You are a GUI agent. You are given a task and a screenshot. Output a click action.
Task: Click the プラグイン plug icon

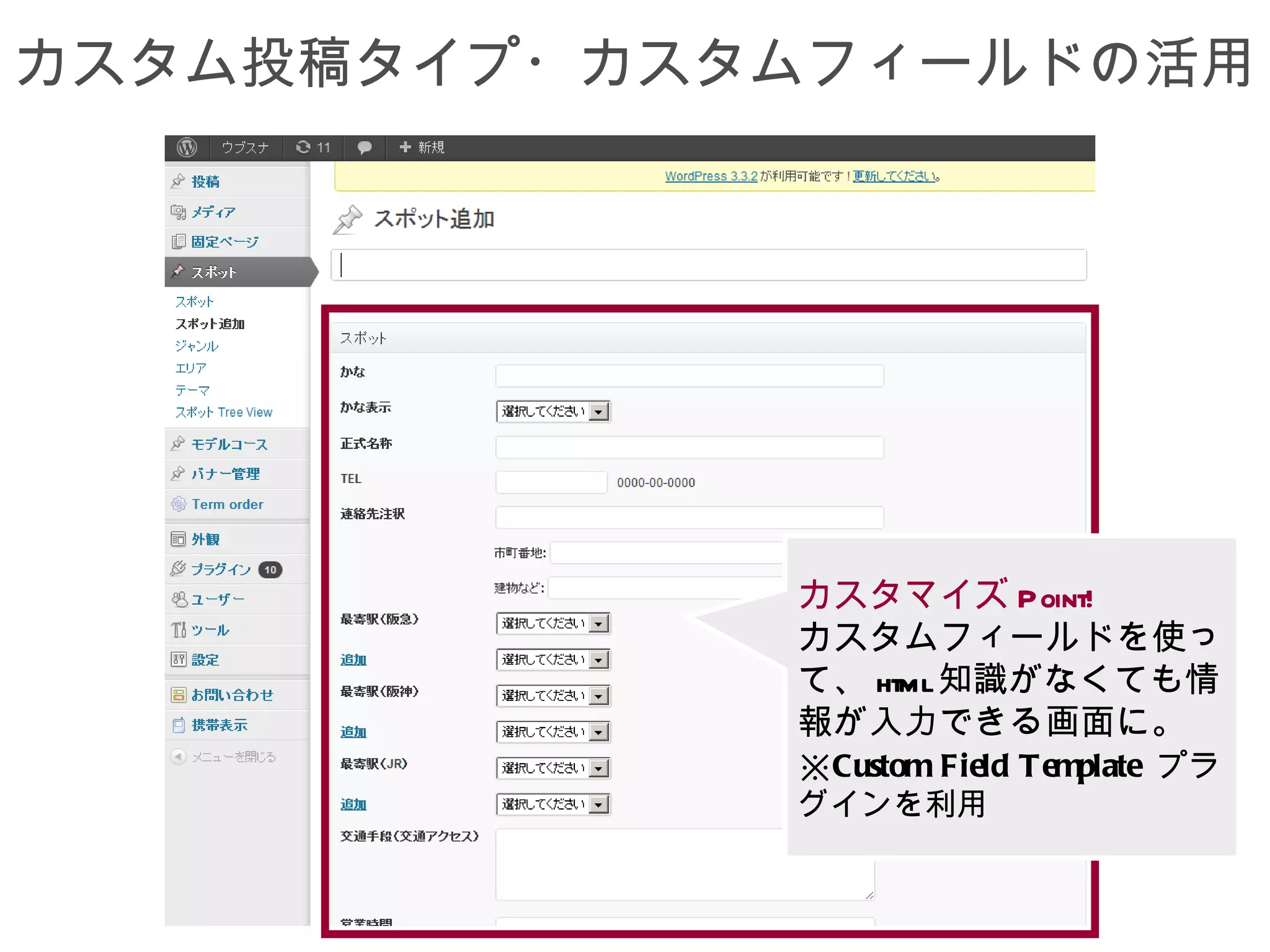click(178, 568)
